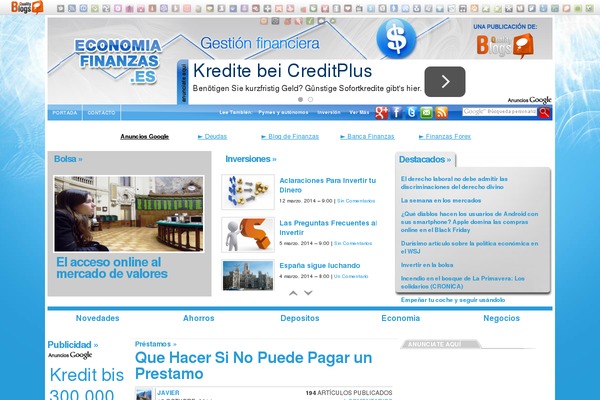This screenshot has height=400, width=600.
Task: Click the Google custom search field
Action: click(x=499, y=112)
